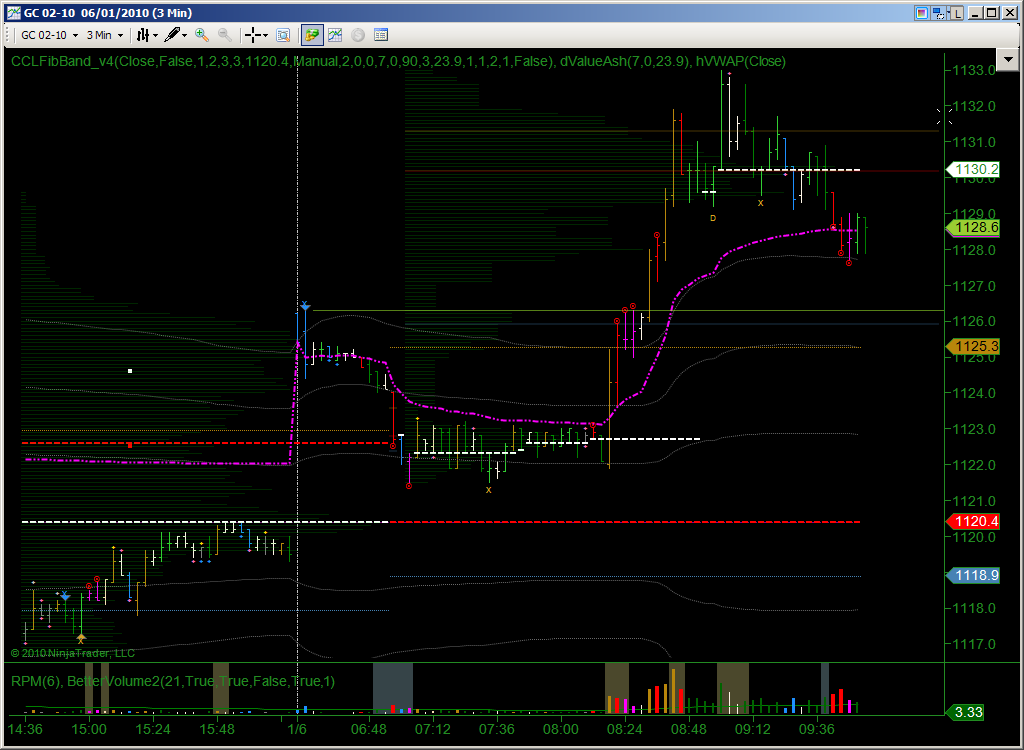Open the 3 Min interval dropdown
Screen dimensions: 1024x750
point(105,35)
